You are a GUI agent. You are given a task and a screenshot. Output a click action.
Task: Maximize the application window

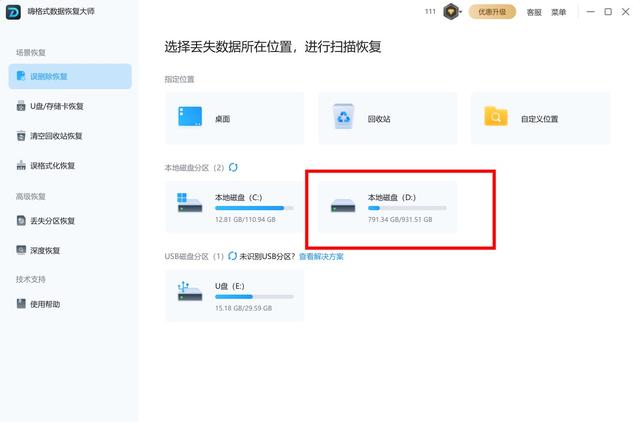click(608, 12)
